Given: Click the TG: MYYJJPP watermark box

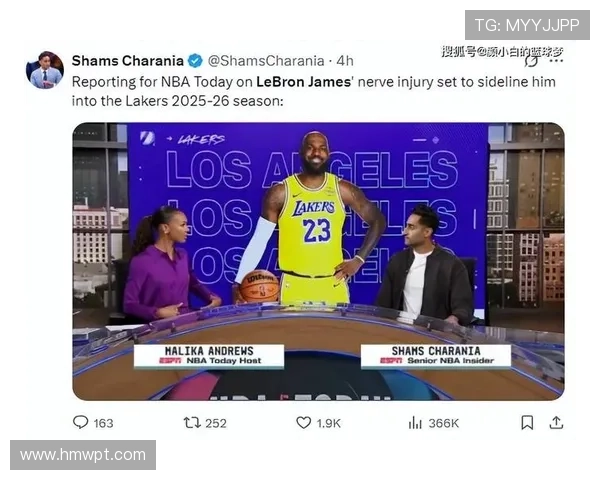Looking at the screenshot, I should tap(527, 25).
